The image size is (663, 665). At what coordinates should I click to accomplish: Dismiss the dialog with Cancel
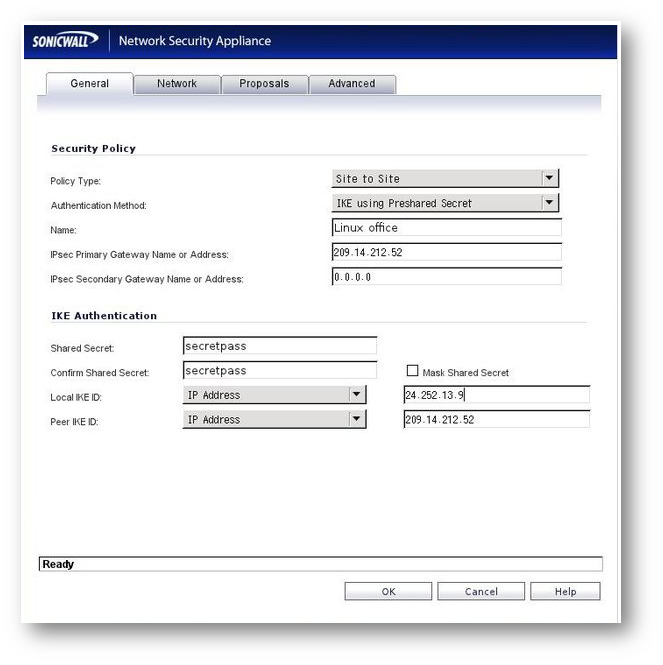pos(481,591)
